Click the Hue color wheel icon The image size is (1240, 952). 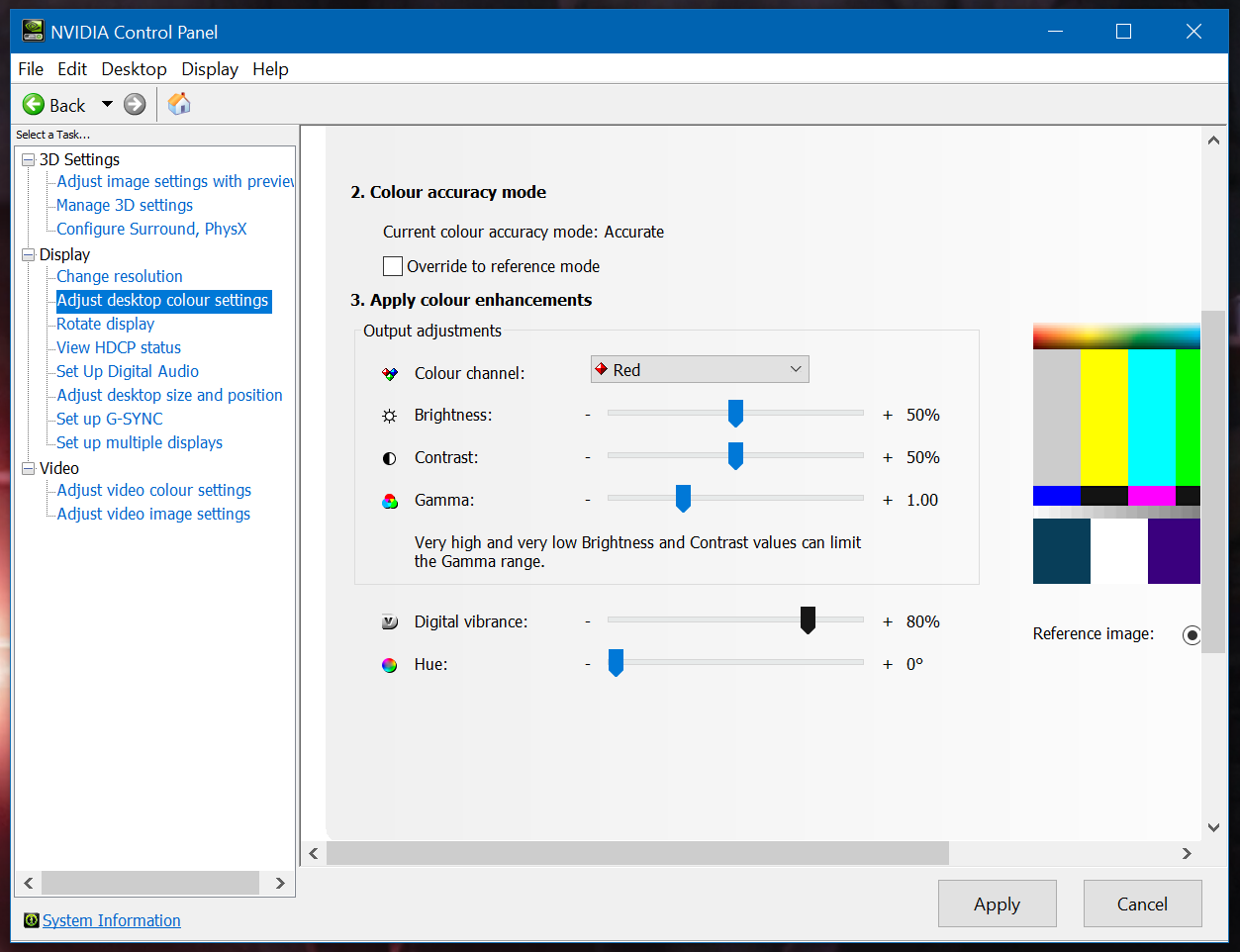390,665
